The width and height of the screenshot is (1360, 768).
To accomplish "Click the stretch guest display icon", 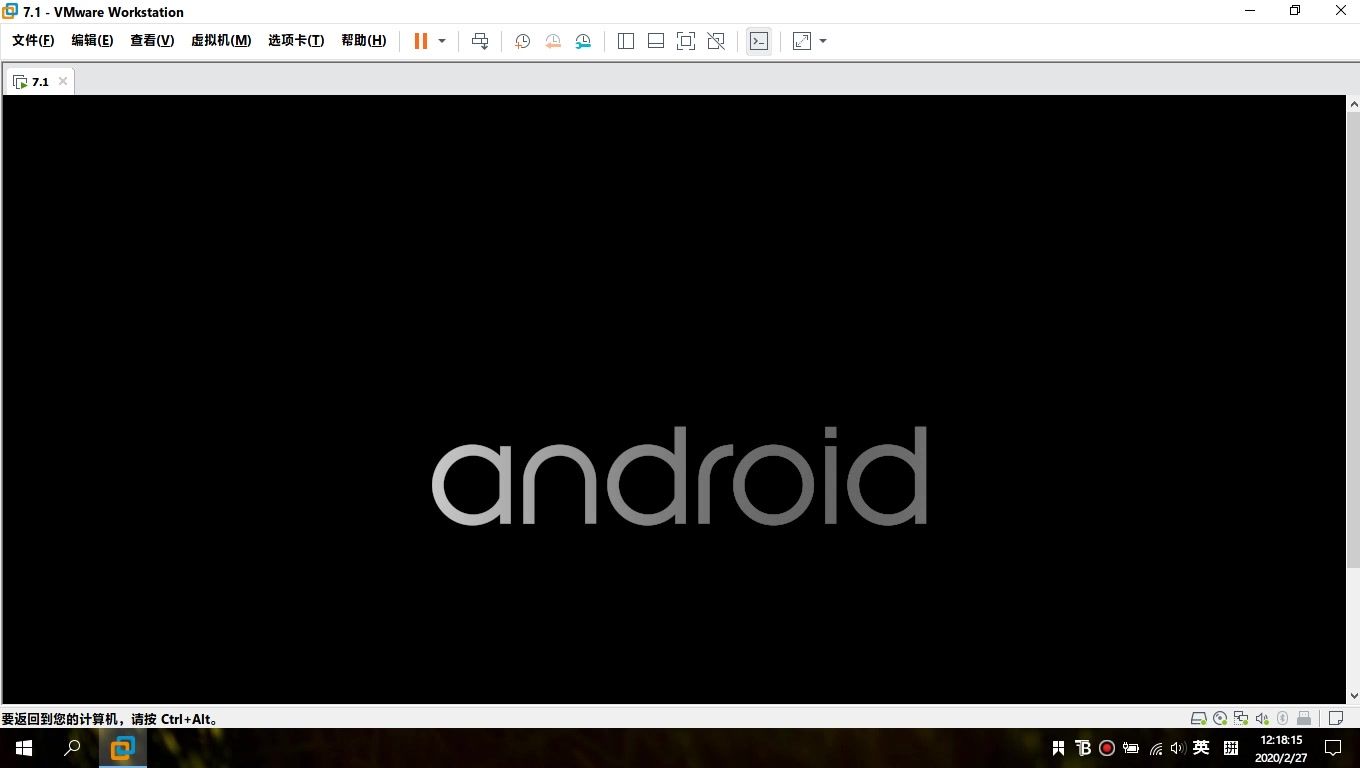I will click(x=802, y=41).
